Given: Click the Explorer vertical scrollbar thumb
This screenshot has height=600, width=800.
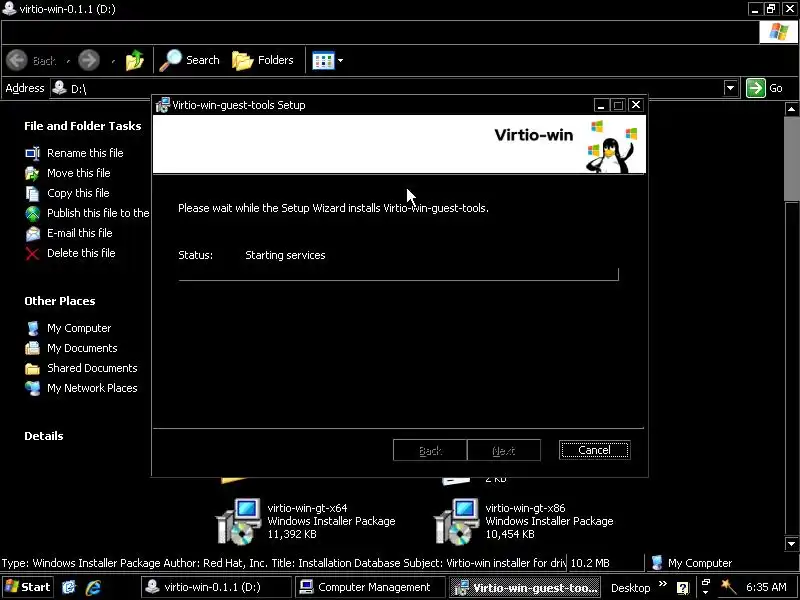Looking at the screenshot, I should coord(791,159).
